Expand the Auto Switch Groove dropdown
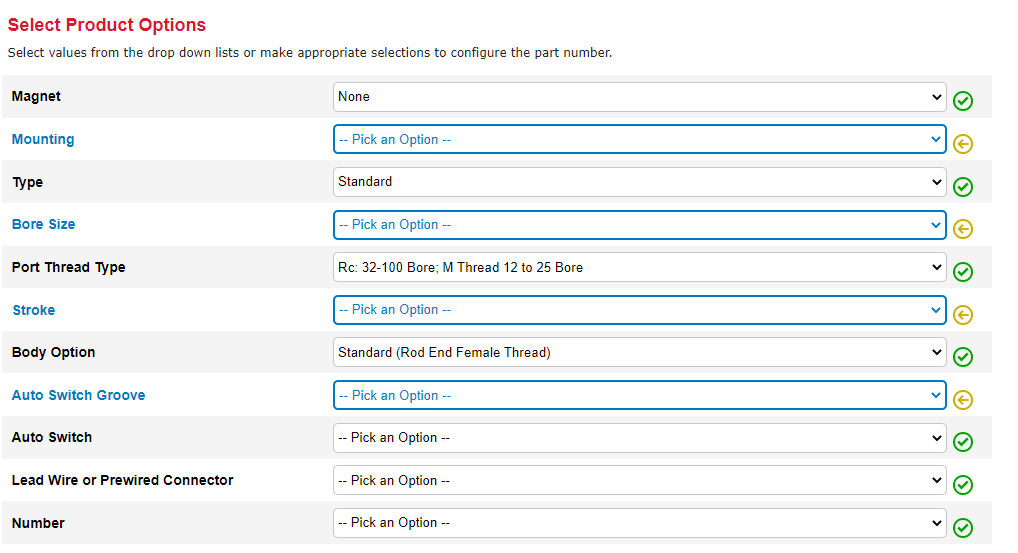 (640, 395)
